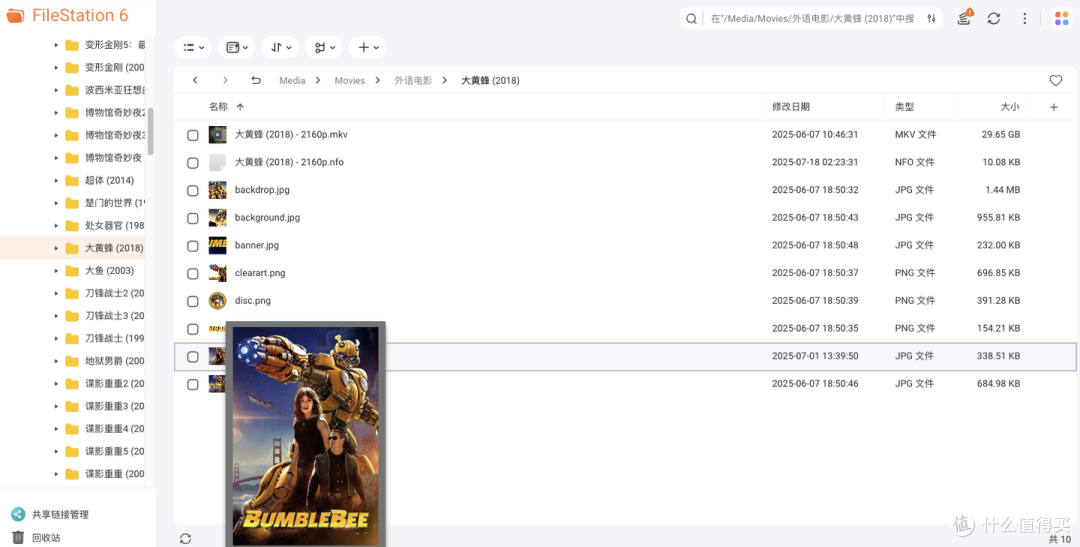Screen dimensions: 1080x547
Task: Click the blank nfo file icon
Action: [x=218, y=162]
